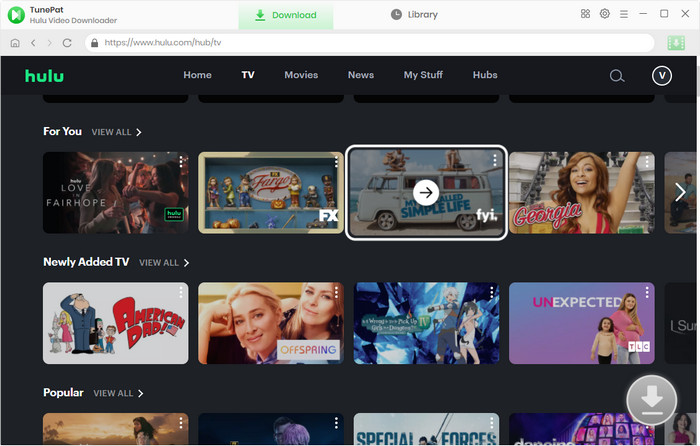Reload the page with refresh icon
Image resolution: width=700 pixels, height=446 pixels.
pyautogui.click(x=67, y=43)
